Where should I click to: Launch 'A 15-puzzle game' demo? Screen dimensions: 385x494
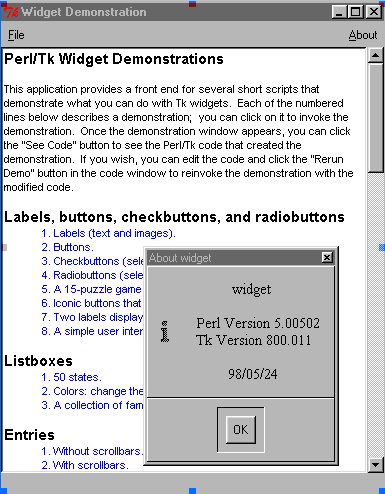point(91,289)
